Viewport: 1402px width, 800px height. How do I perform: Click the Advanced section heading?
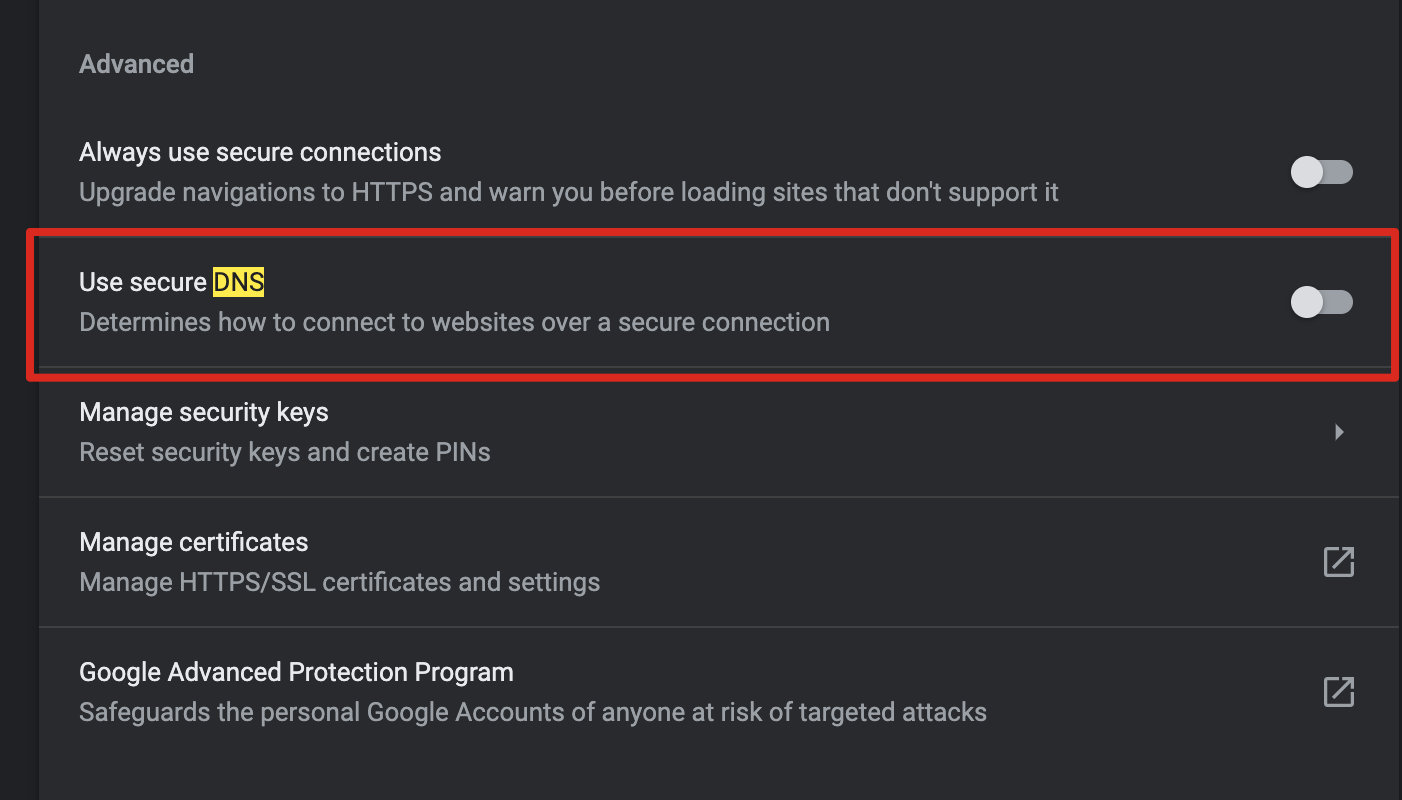point(136,64)
